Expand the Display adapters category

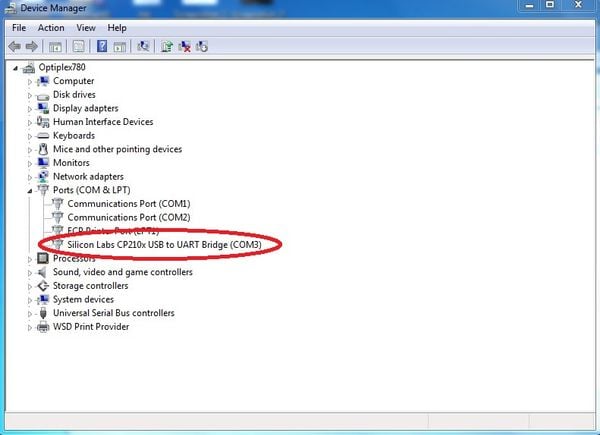tap(30, 108)
